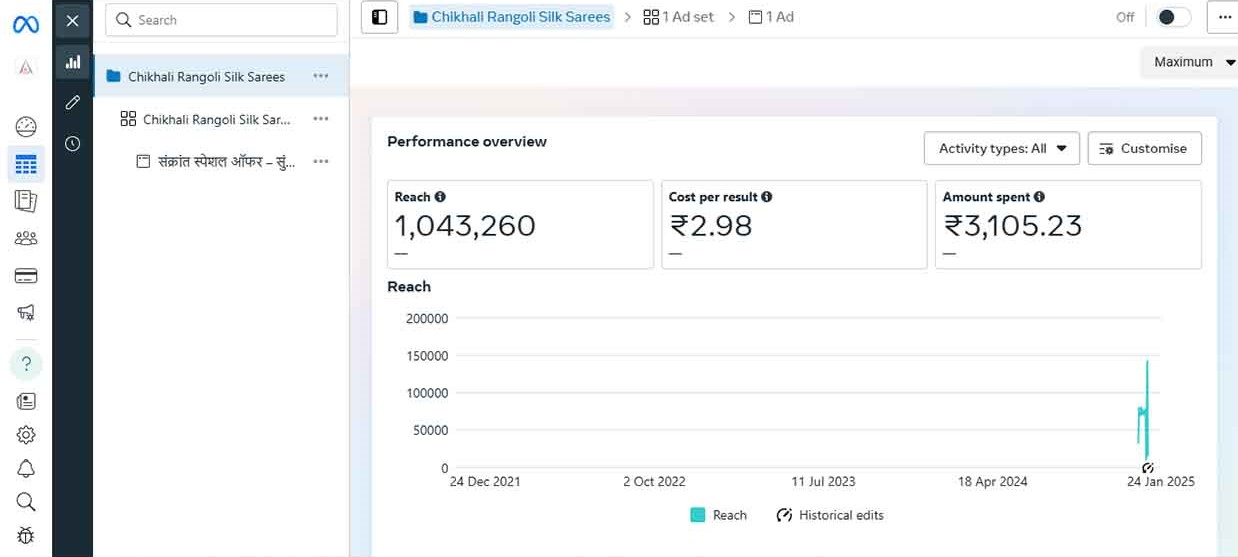Click Customise button
The height and width of the screenshot is (557, 1238).
tap(1144, 148)
